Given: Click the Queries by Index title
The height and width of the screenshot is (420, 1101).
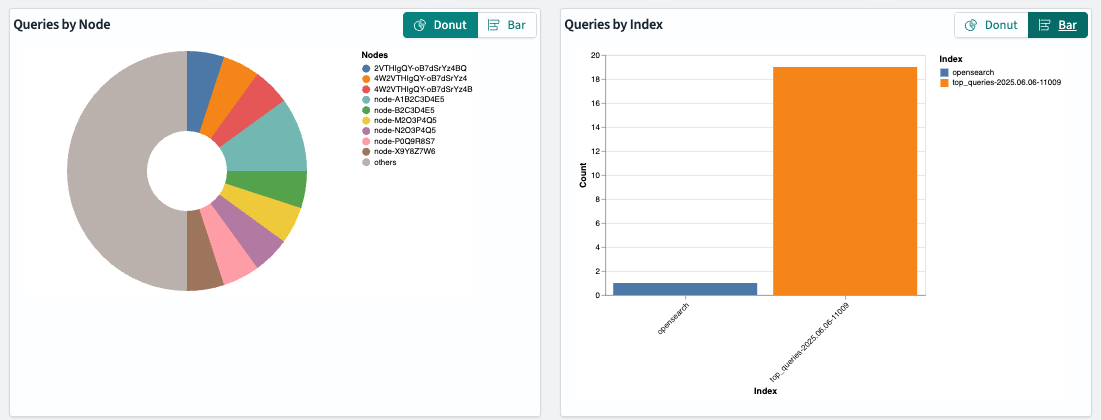Looking at the screenshot, I should (x=614, y=25).
